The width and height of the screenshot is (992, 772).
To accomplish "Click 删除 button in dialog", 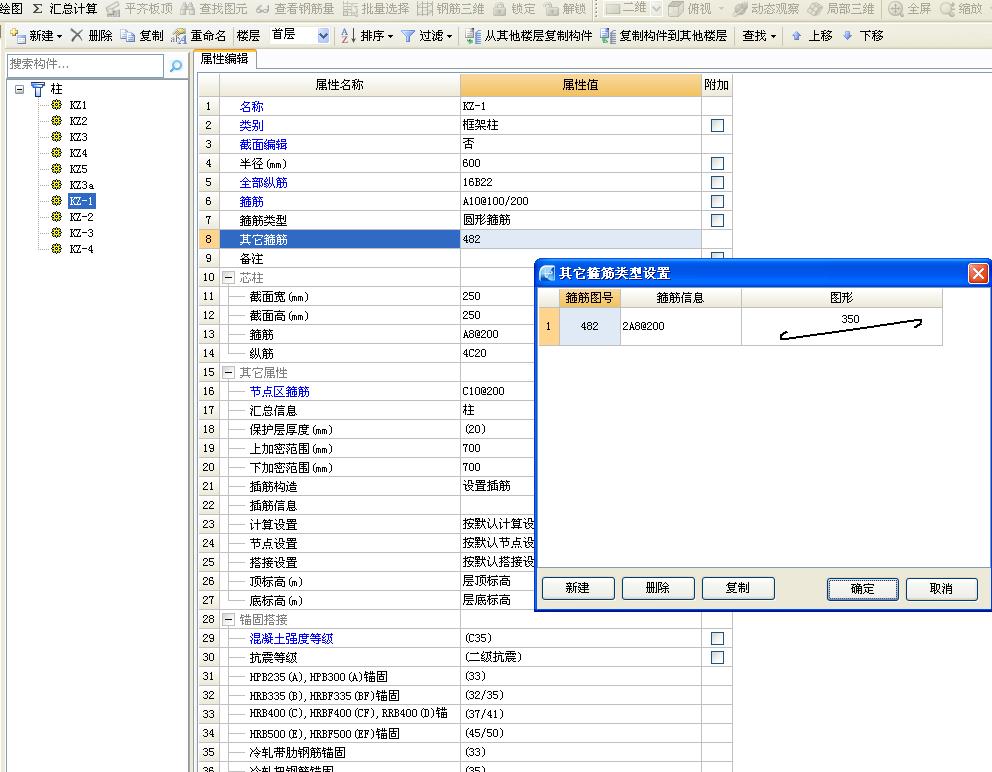I will pyautogui.click(x=657, y=588).
